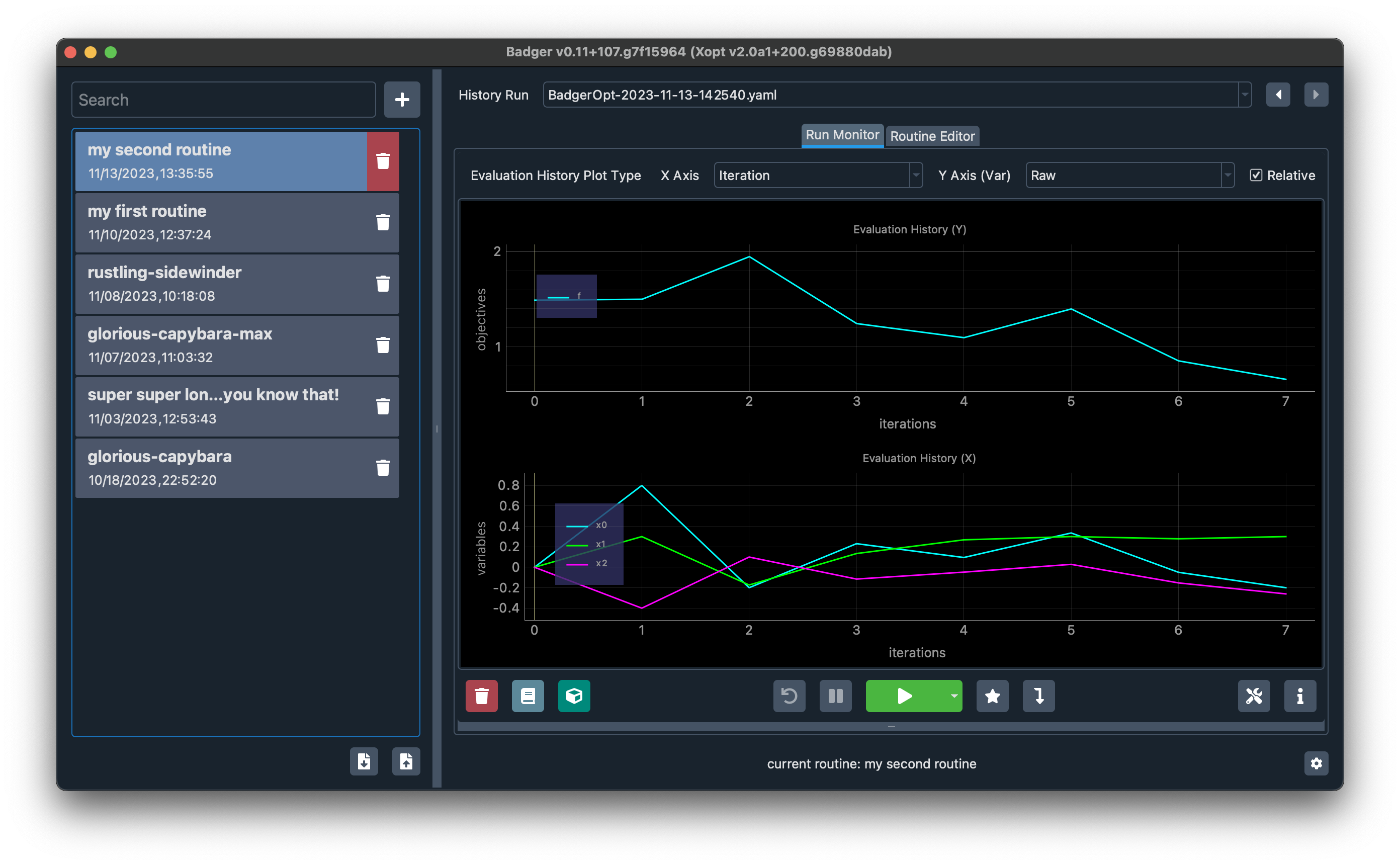Click the Search input field
The image size is (1400, 865).
224,100
